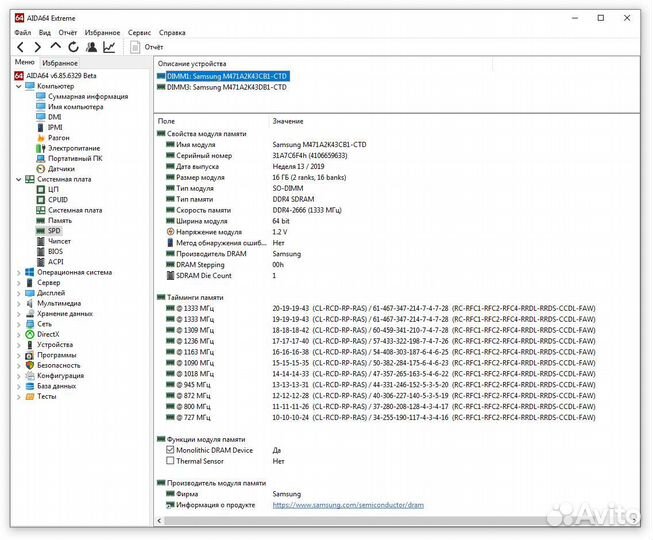Screen dimensions: 653x540
Task: Toggle Monolithic DRAM Device checkbox
Action: (170, 450)
